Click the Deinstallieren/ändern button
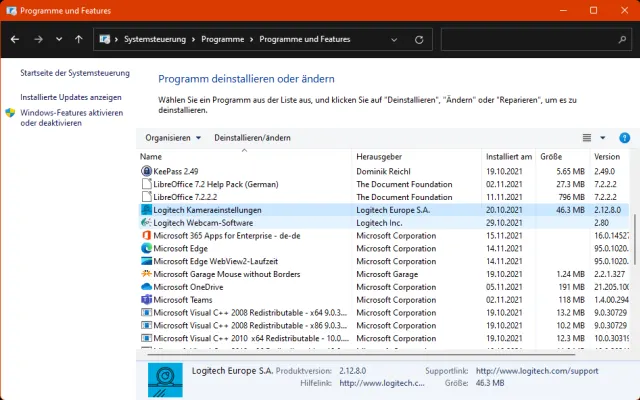640x400 pixels. pyautogui.click(x=252, y=138)
